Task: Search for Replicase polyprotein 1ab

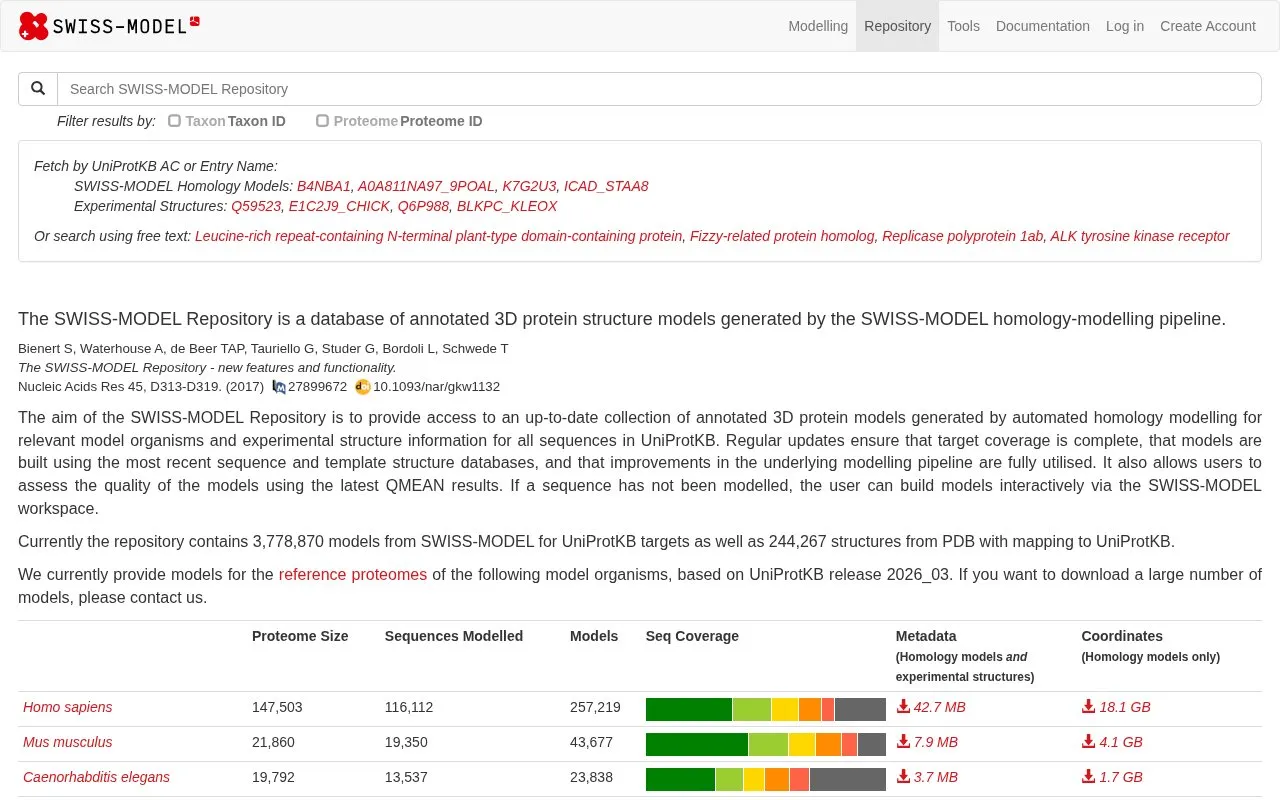Action: coord(962,236)
